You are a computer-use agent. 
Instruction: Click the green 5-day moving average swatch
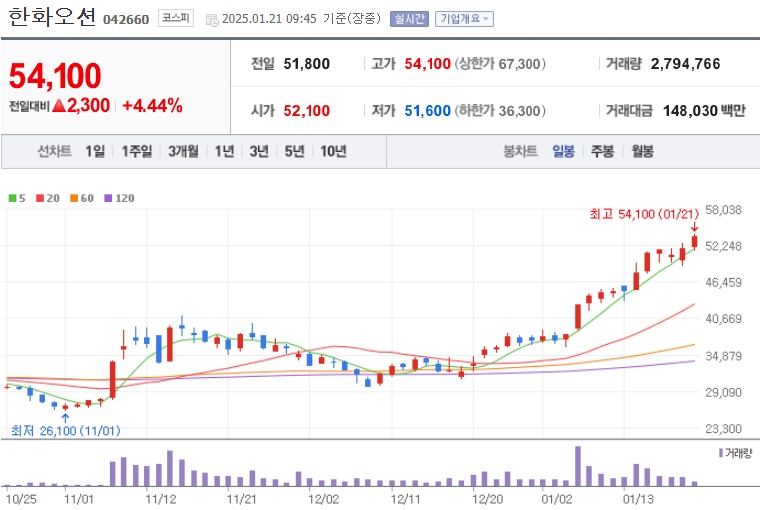[x=13, y=198]
